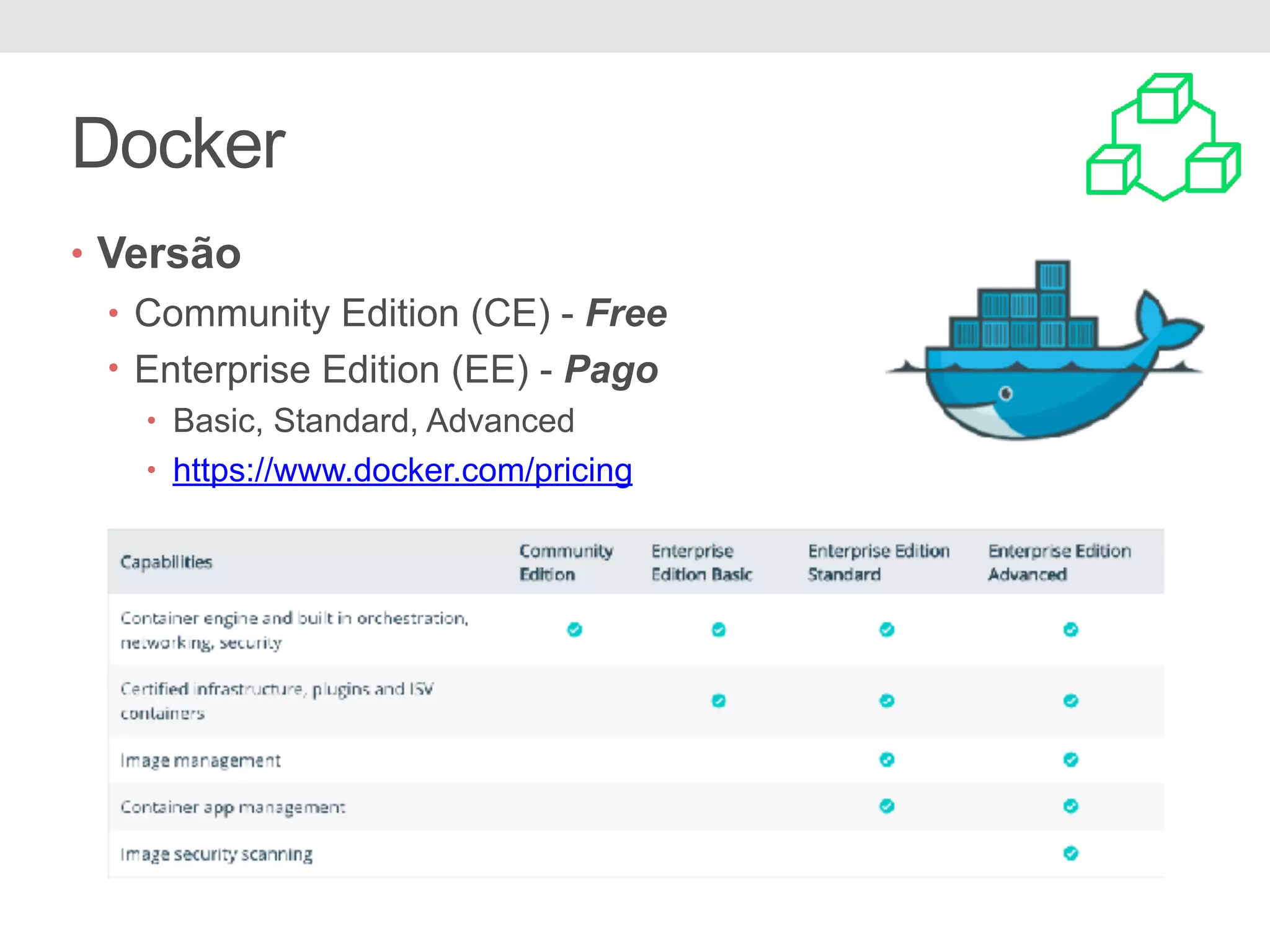Click the green cubes logo
1270x952 pixels.
[x=1163, y=137]
